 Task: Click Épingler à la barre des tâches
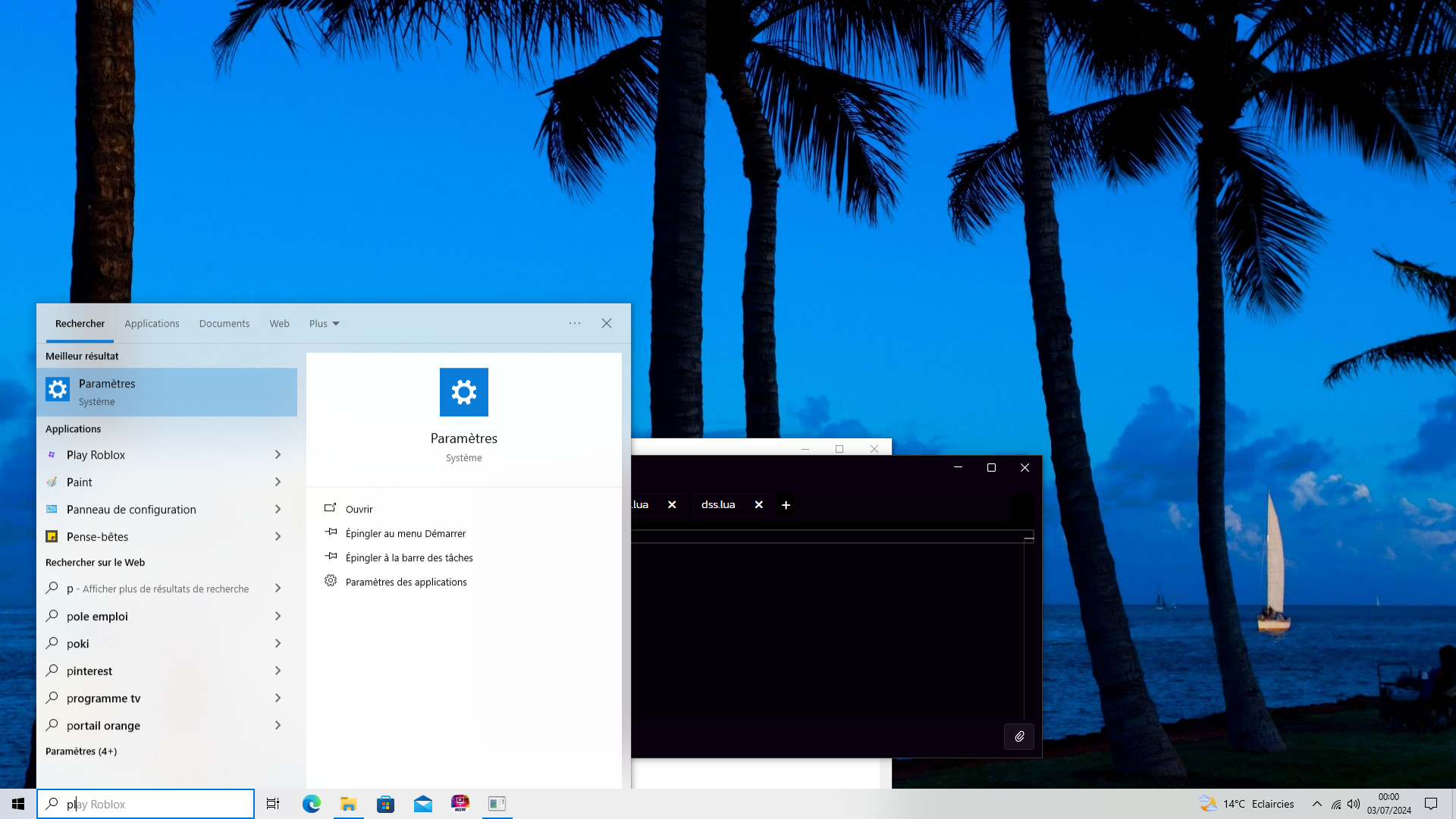pos(409,558)
